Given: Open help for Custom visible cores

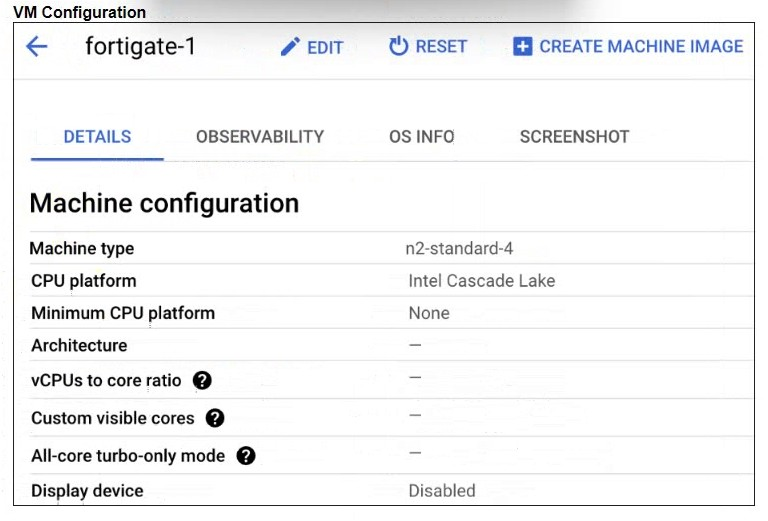Looking at the screenshot, I should (215, 418).
